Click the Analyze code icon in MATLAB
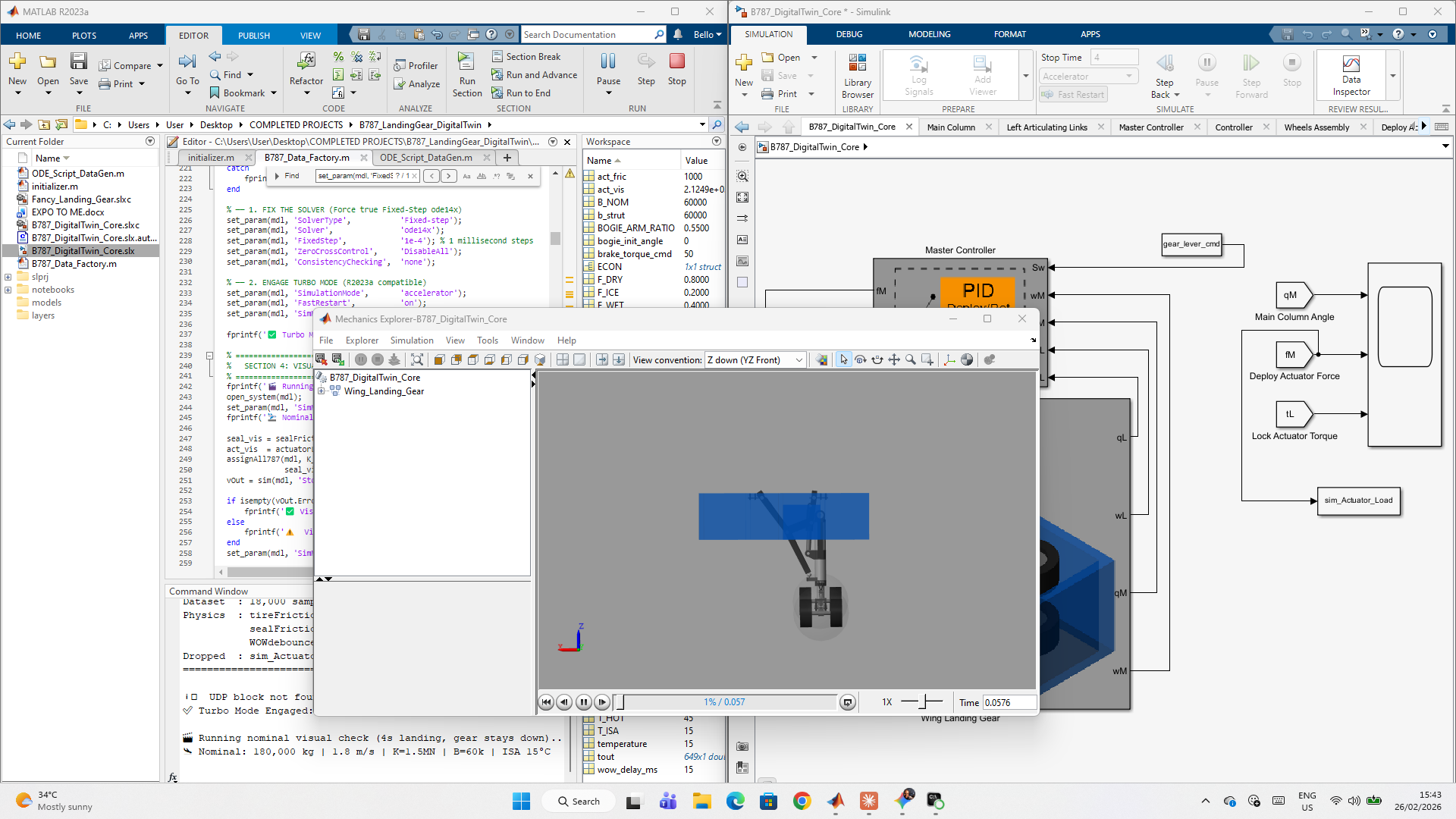This screenshot has width=1456, height=819. click(400, 84)
